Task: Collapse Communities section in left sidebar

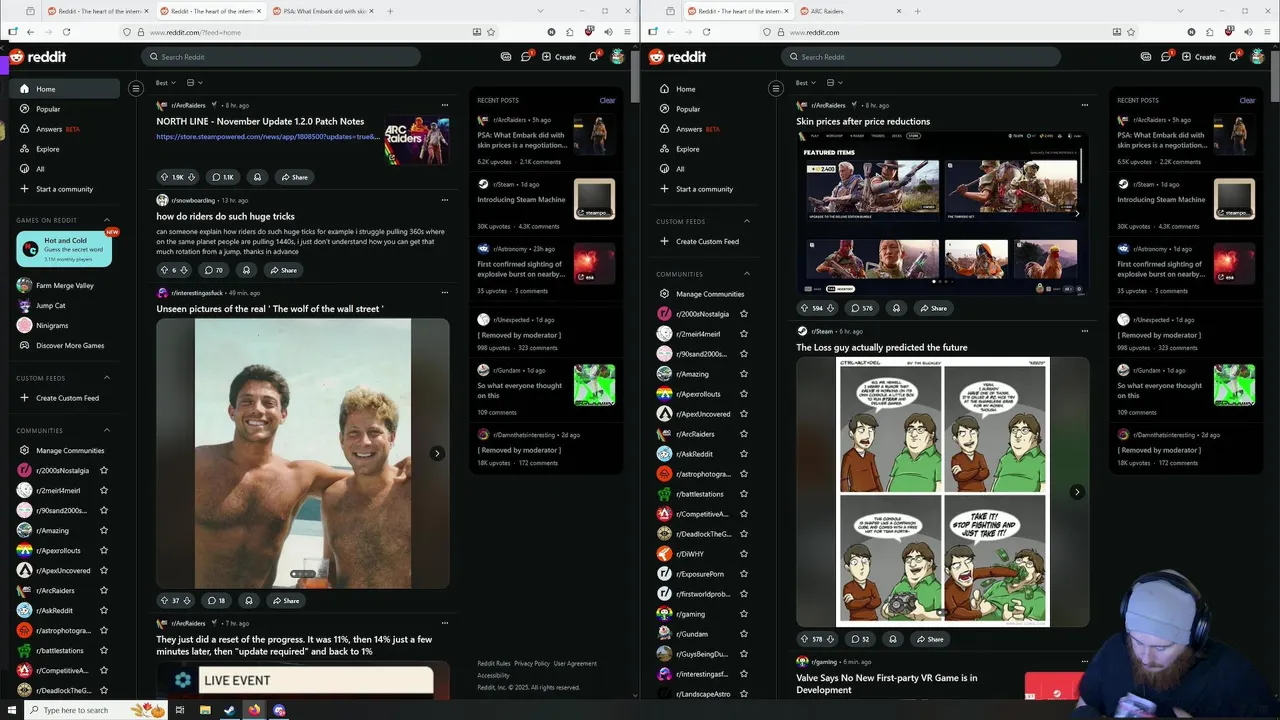Action: click(x=107, y=430)
